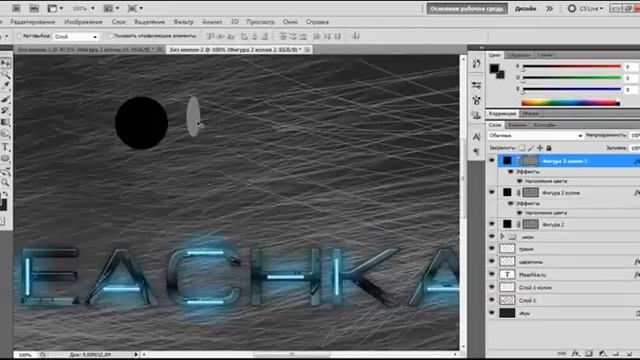Image resolution: width=640 pixels, height=360 pixels.
Task: Open the Изображение menu
Action: [x=83, y=22]
